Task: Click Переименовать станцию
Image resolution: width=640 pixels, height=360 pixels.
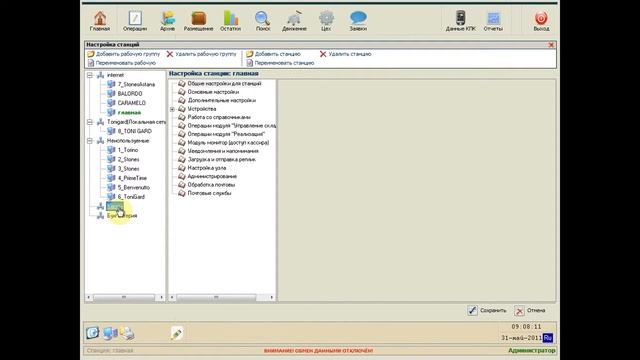Action: [x=280, y=63]
